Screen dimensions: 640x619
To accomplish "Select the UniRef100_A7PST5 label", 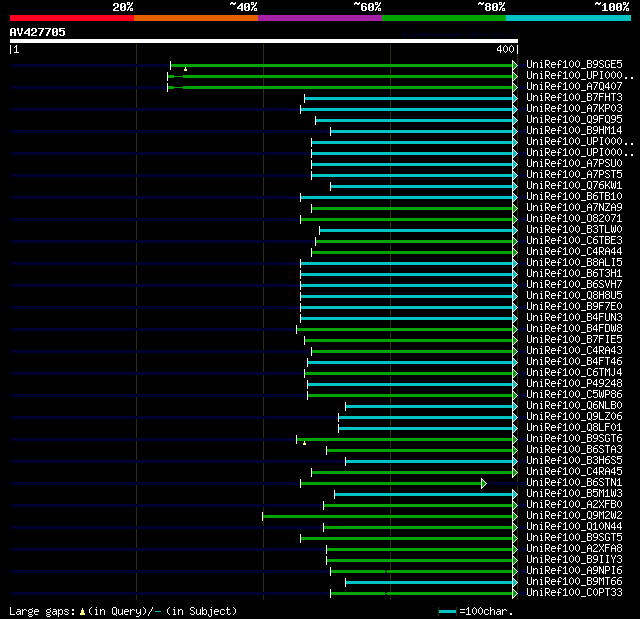I will tap(574, 175).
